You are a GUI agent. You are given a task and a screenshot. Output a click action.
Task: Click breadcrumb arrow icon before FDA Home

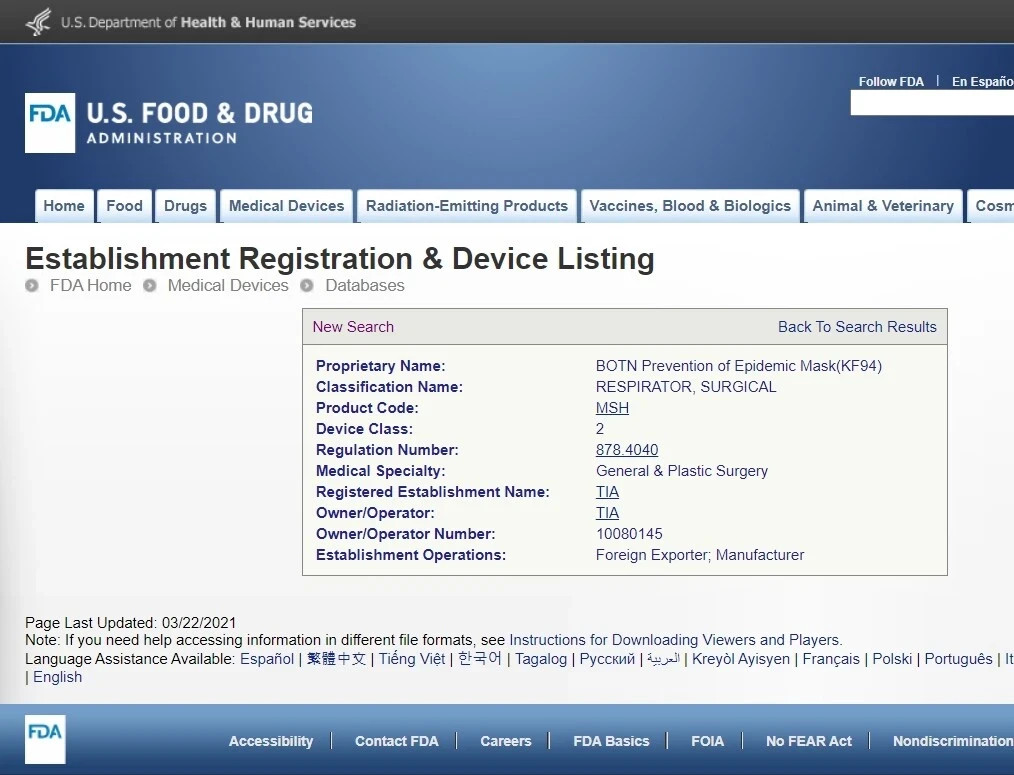tap(32, 285)
